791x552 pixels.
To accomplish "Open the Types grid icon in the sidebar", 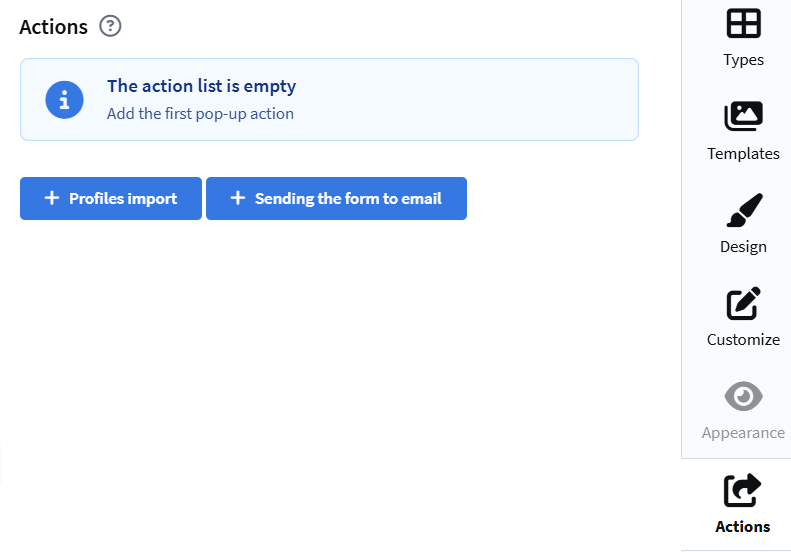I will (x=743, y=23).
